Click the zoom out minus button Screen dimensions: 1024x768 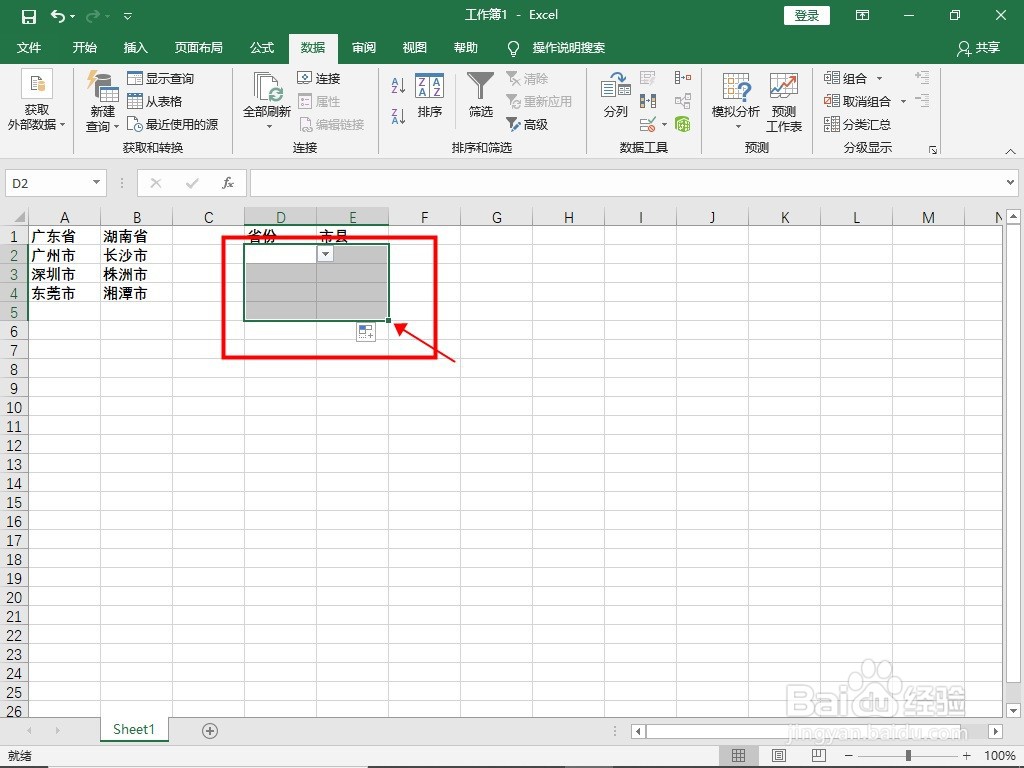[849, 756]
